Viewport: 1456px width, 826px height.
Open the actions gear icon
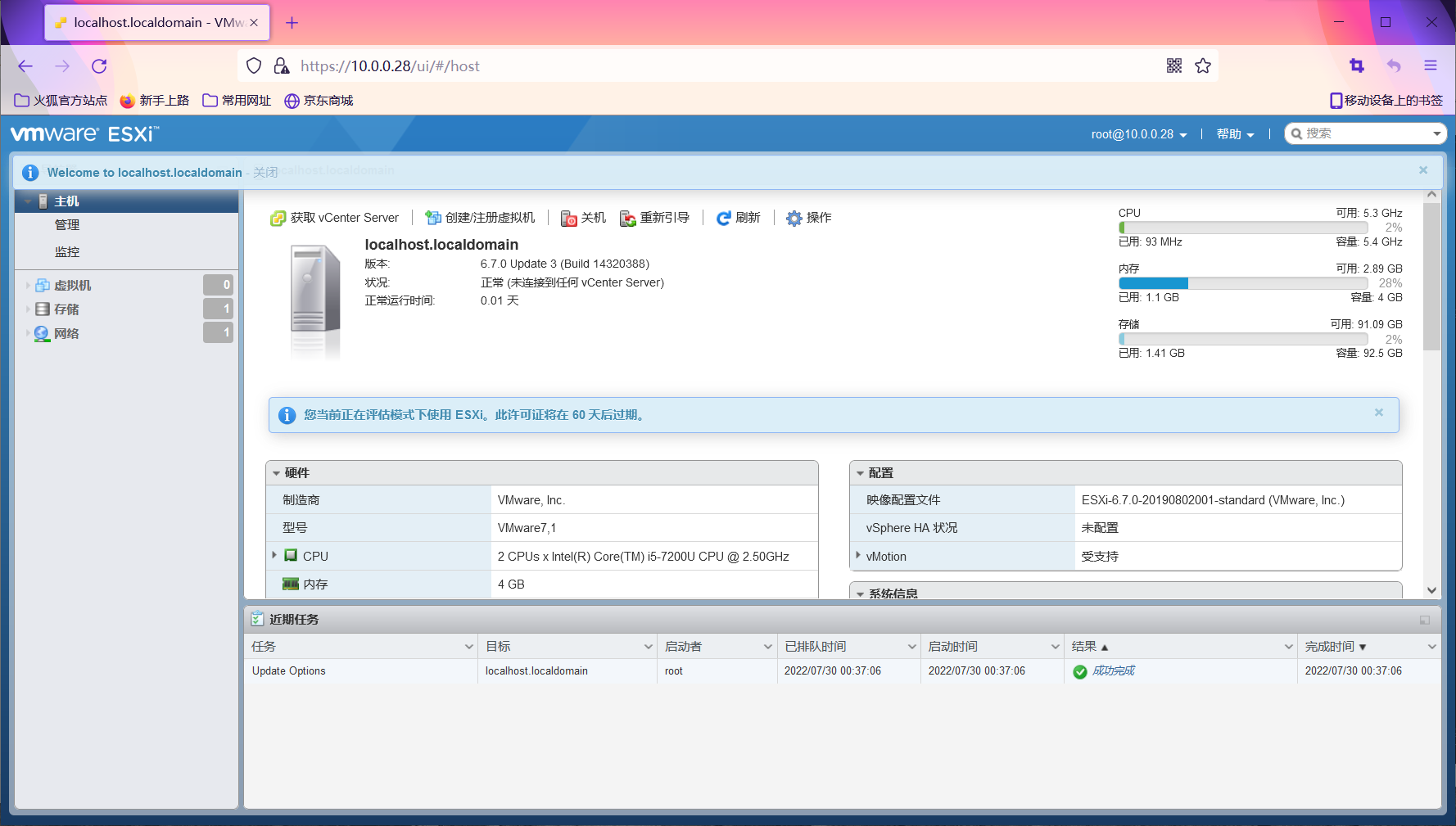(794, 218)
